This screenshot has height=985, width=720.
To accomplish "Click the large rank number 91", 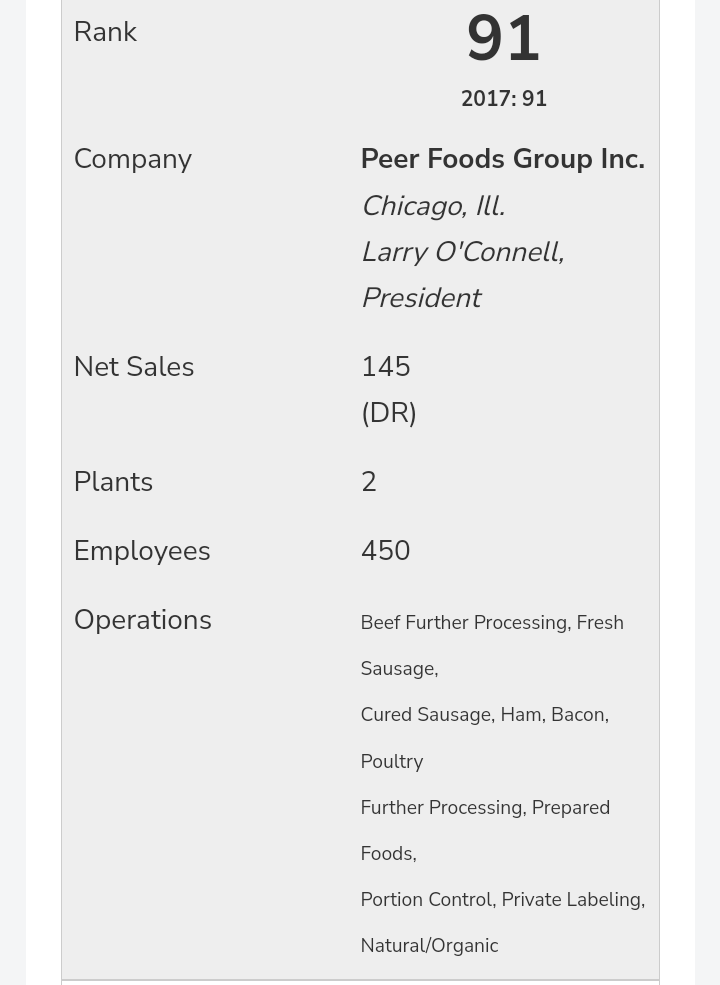I will click(x=503, y=40).
